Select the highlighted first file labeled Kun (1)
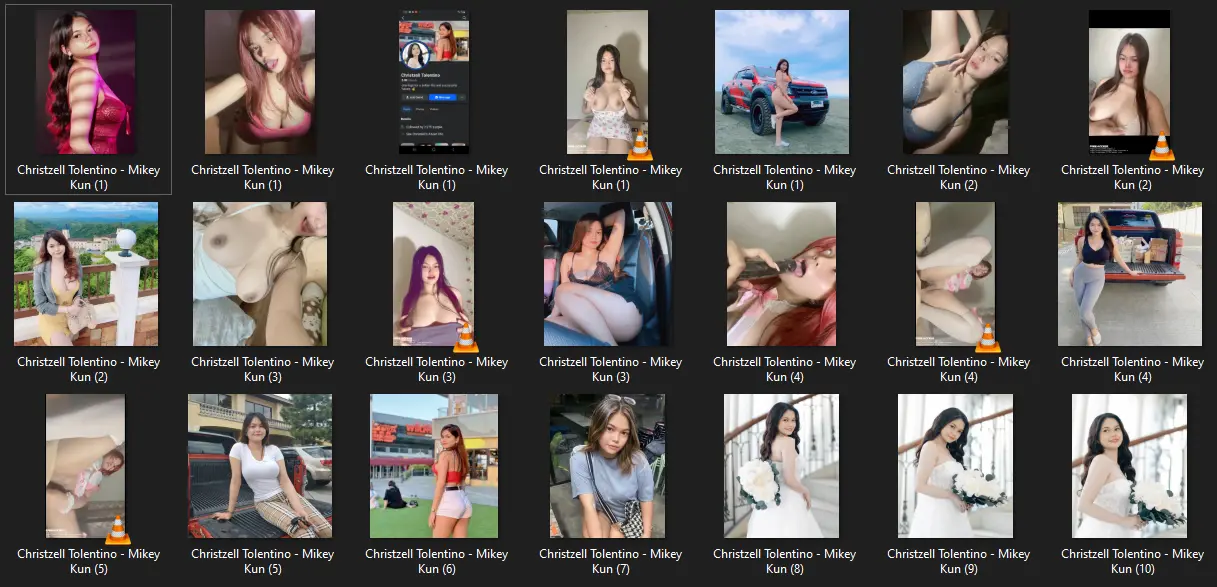Screen dimensions: 1217x587 coord(88,98)
